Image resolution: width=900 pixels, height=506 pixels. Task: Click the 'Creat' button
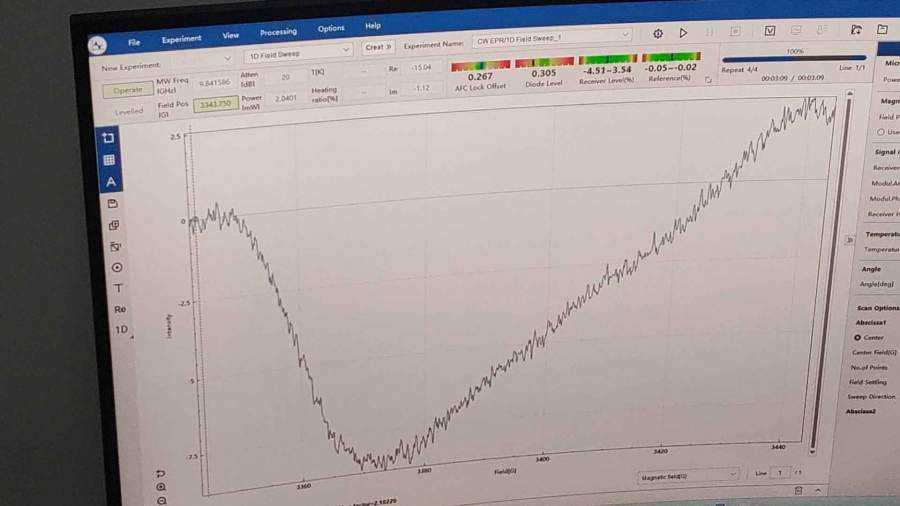[377, 47]
